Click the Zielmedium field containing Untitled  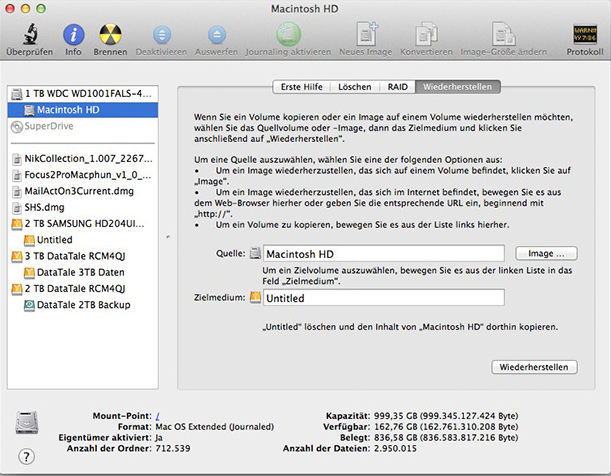tap(384, 298)
